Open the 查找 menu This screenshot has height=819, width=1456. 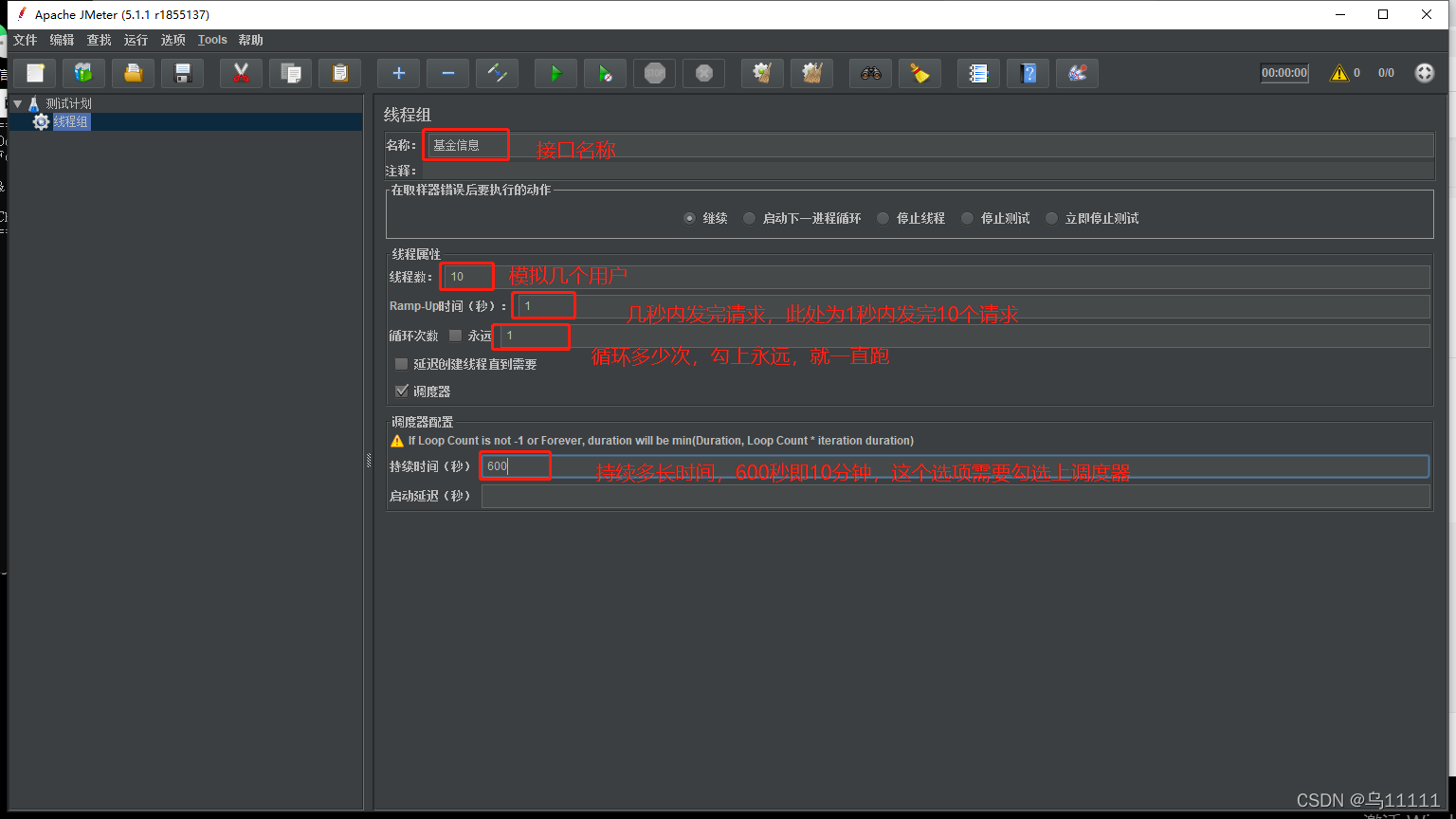pos(99,40)
